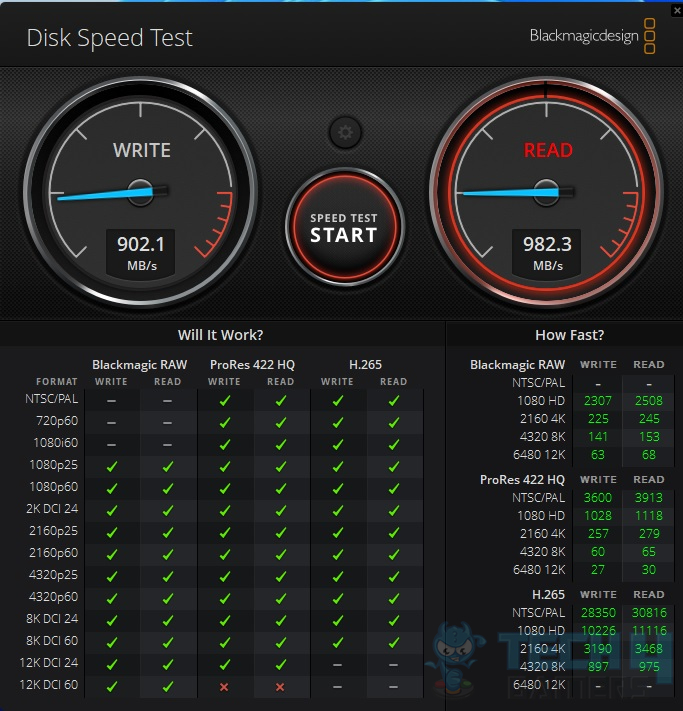Screen dimensions: 683x711
Task: Click the 2160p60 format row label
Action: point(54,553)
